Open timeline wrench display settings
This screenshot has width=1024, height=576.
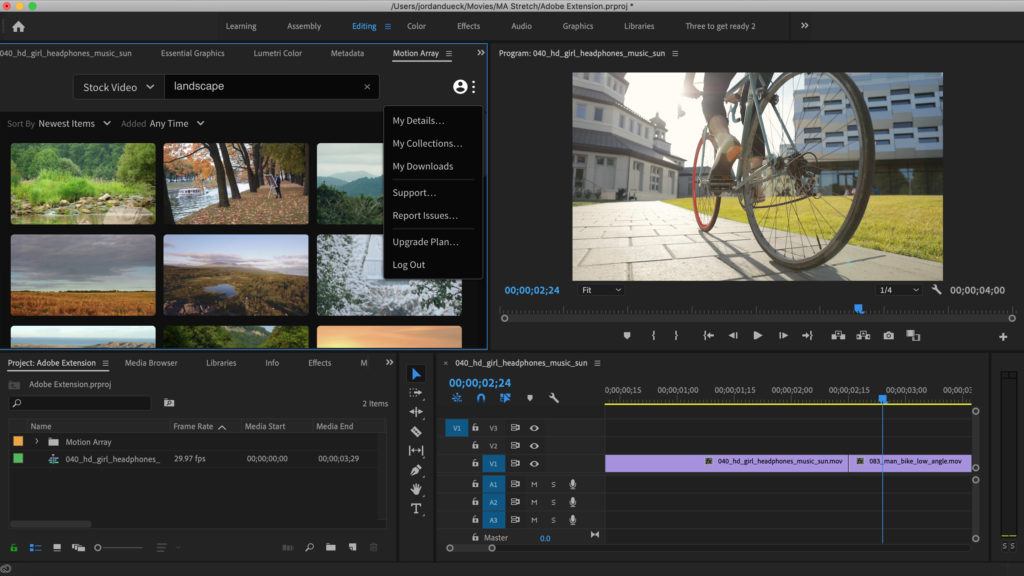pyautogui.click(x=554, y=398)
